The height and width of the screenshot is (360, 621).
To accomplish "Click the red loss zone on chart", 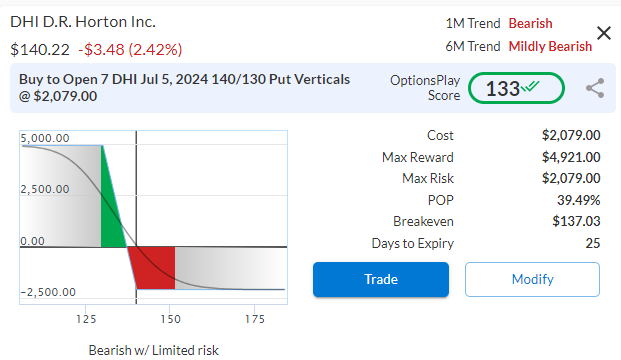I will (152, 268).
